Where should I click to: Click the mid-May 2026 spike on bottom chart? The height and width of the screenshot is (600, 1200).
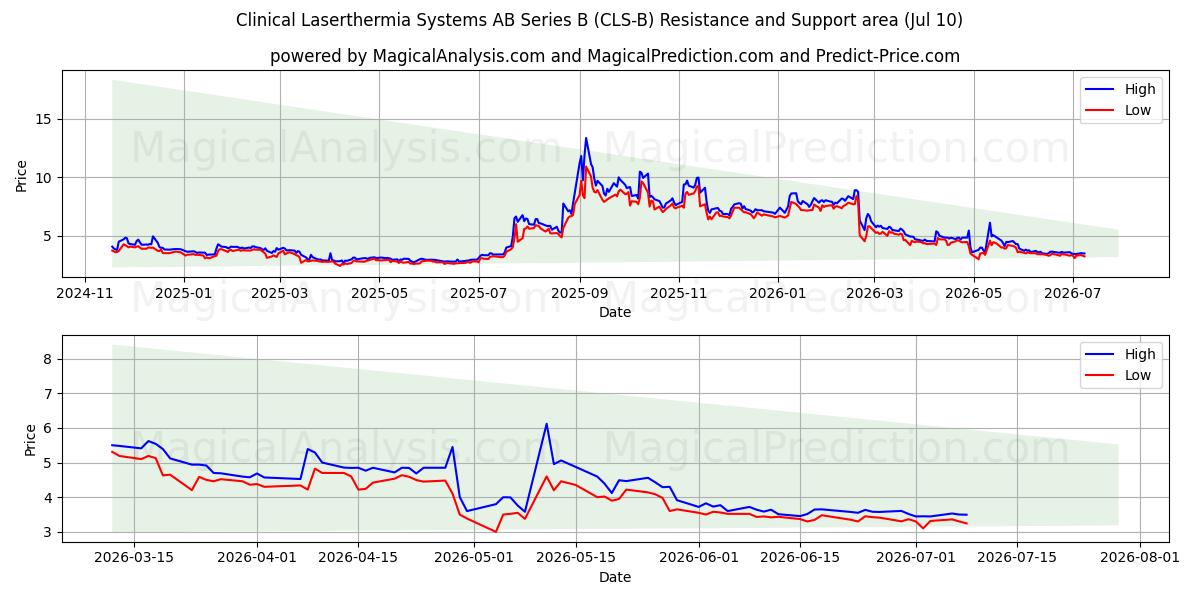546,424
